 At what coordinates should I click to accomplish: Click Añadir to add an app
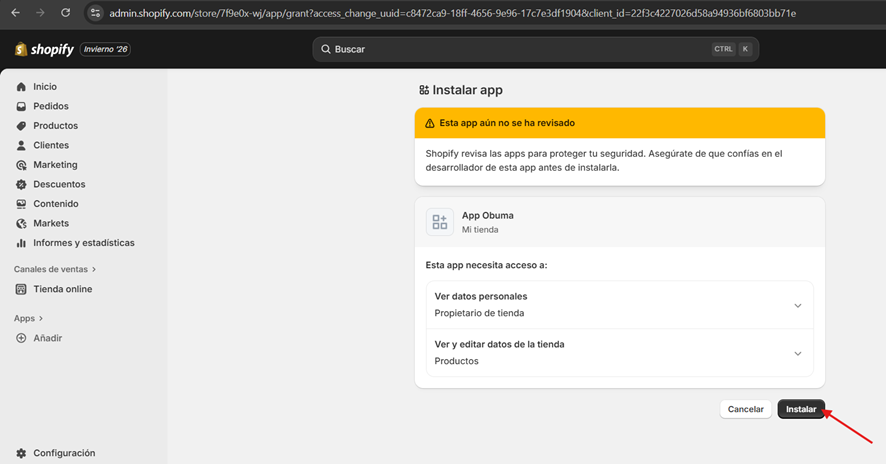[47, 338]
